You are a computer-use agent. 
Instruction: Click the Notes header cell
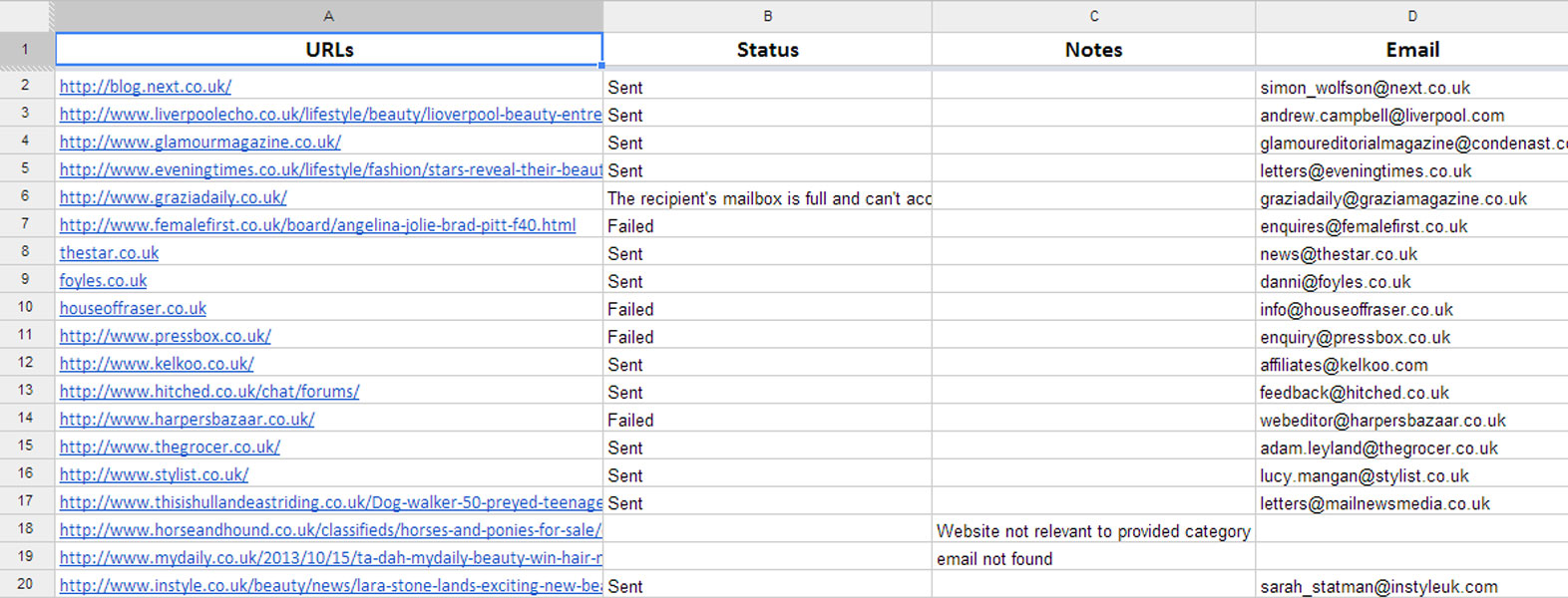(x=1093, y=50)
